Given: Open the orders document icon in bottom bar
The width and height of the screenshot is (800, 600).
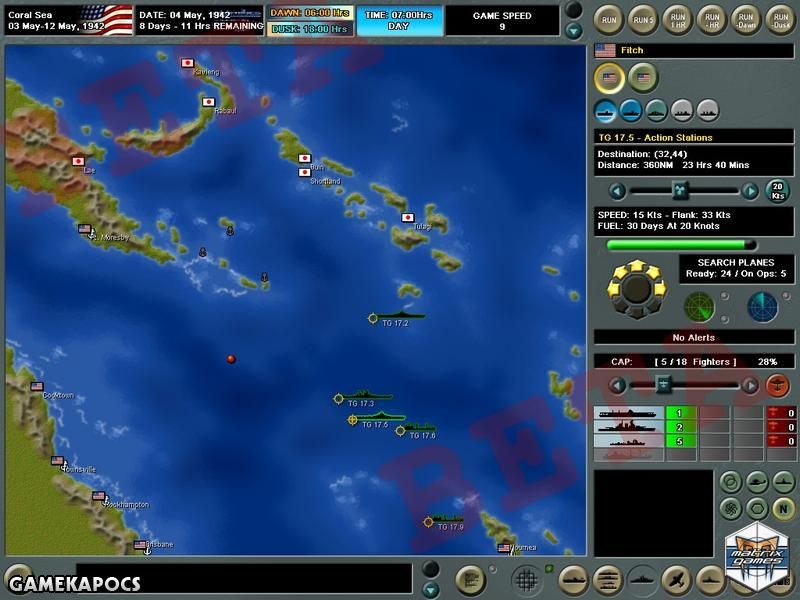Looking at the screenshot, I should [470, 580].
